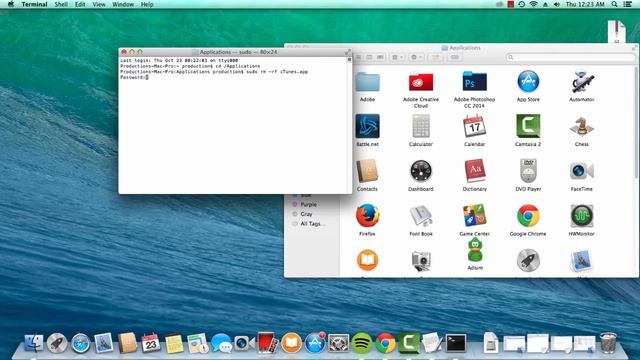Select the Font Book application icon
The width and height of the screenshot is (640, 360).
pyautogui.click(x=421, y=216)
